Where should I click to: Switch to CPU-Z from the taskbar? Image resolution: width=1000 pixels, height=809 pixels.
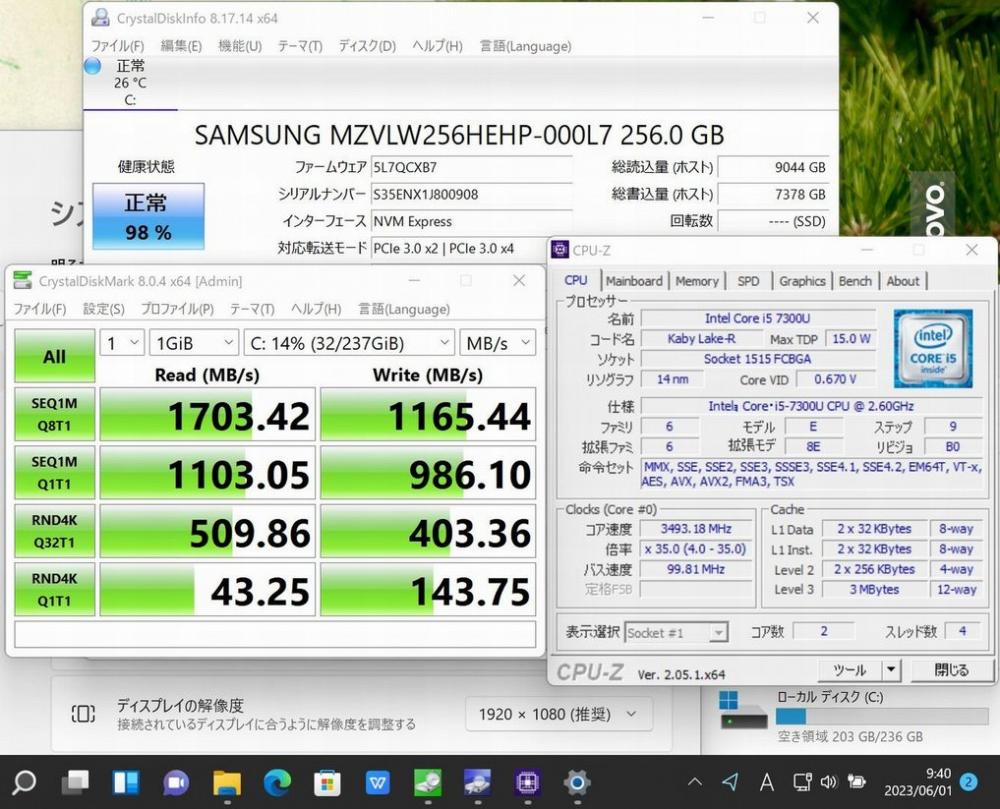[x=527, y=782]
